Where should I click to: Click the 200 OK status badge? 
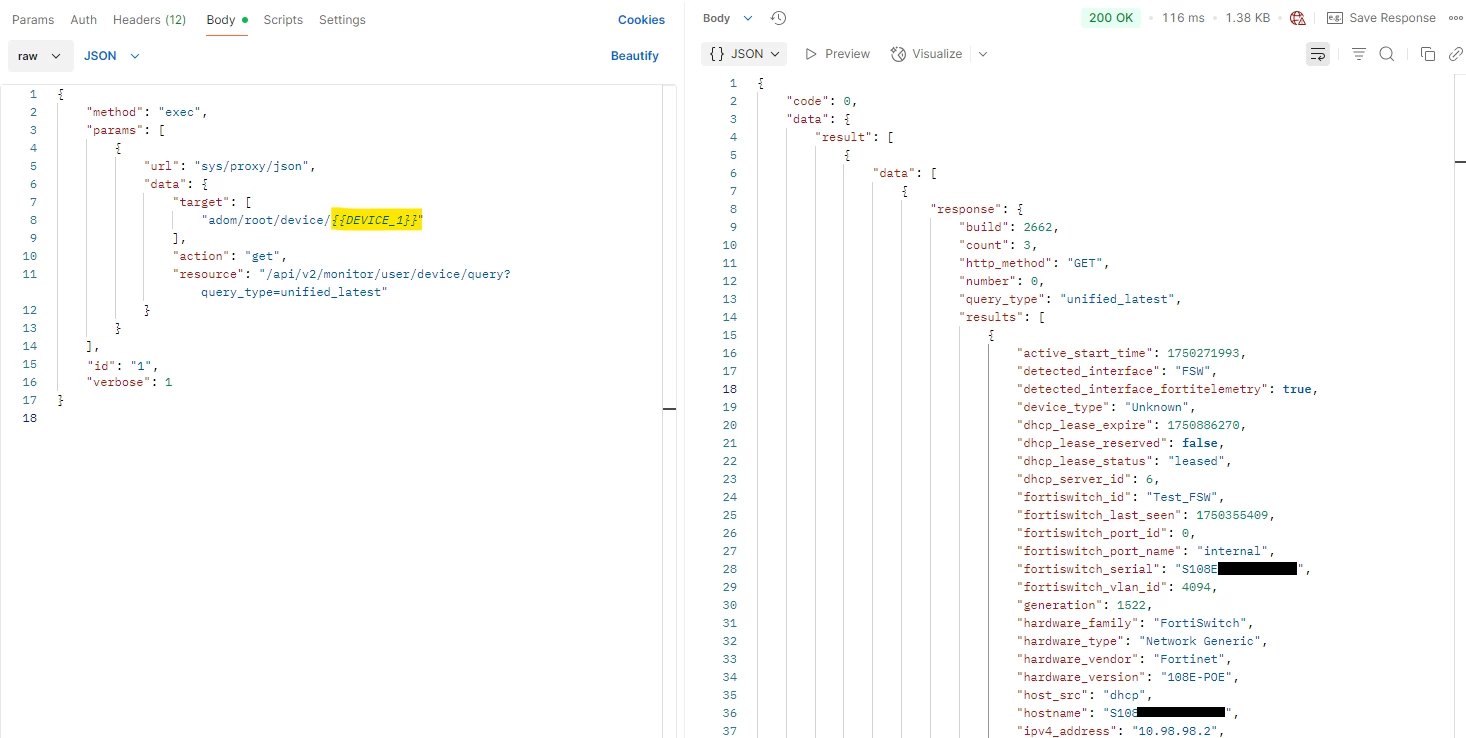click(1111, 18)
